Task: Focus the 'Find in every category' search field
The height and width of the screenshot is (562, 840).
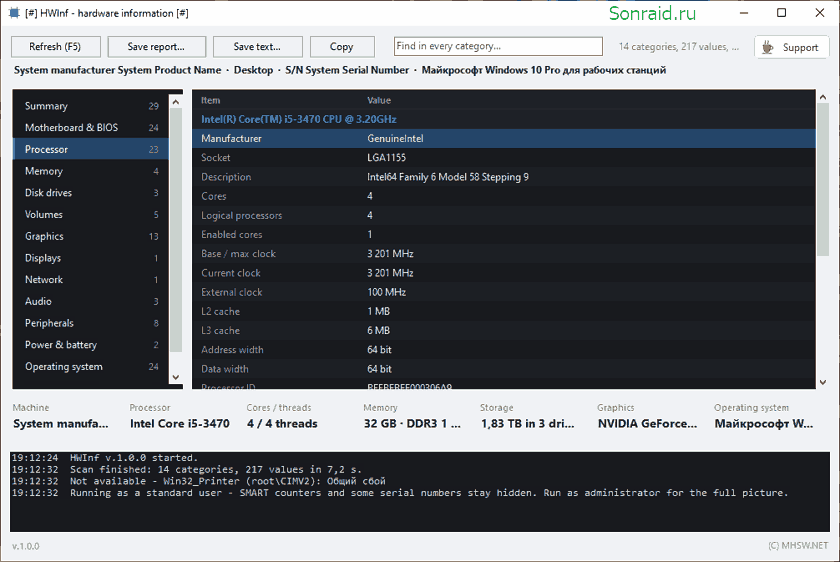Action: pos(498,46)
